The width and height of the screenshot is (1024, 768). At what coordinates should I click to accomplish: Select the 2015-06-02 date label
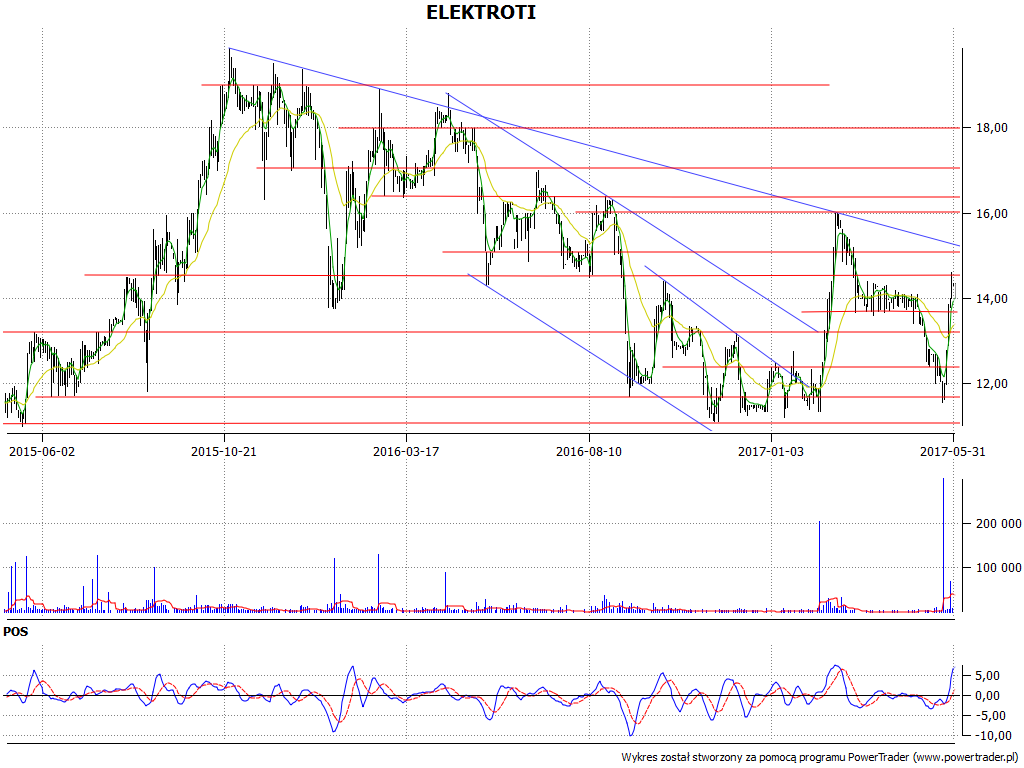(x=42, y=452)
